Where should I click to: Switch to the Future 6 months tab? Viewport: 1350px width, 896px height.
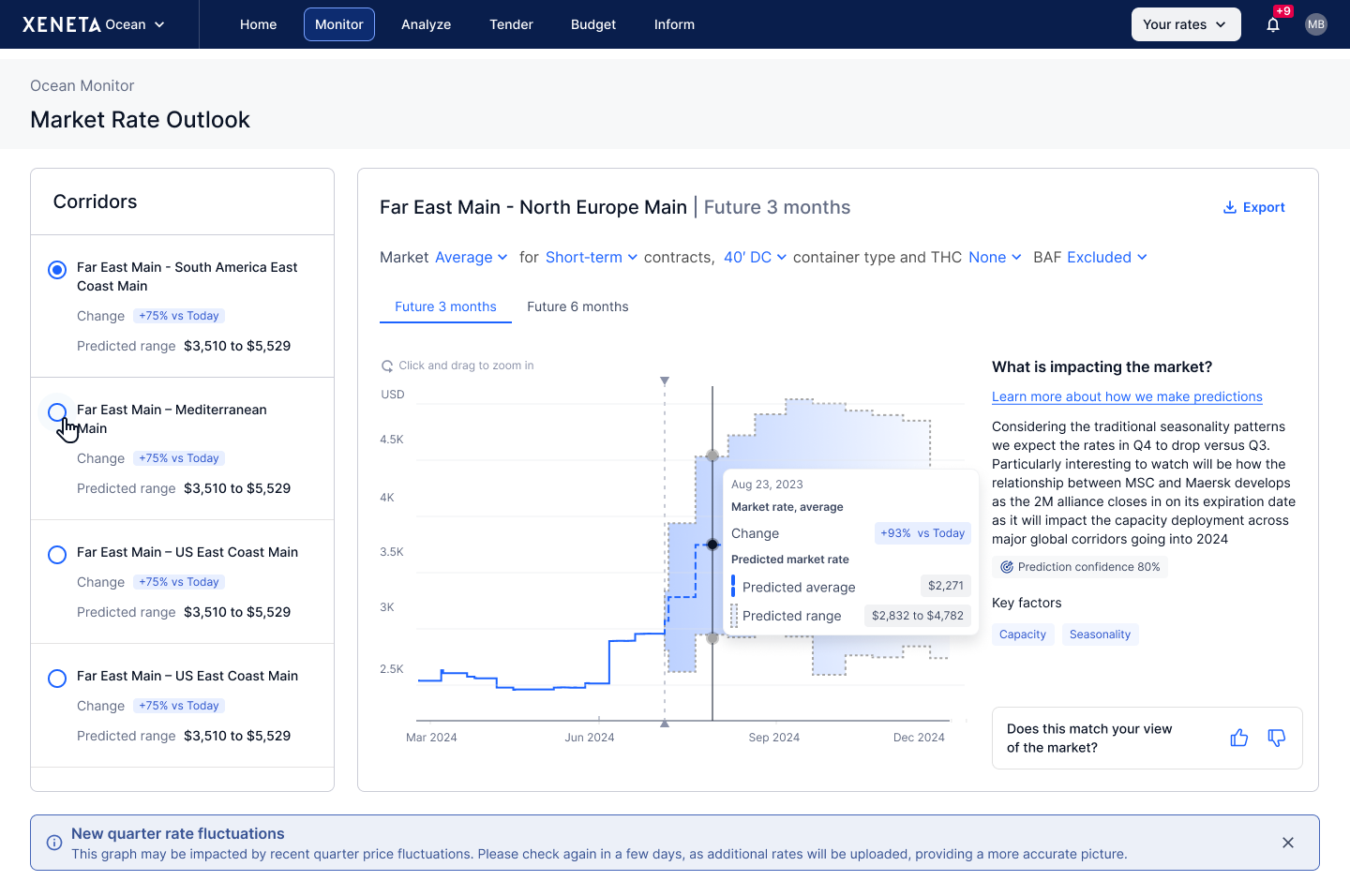pyautogui.click(x=577, y=306)
